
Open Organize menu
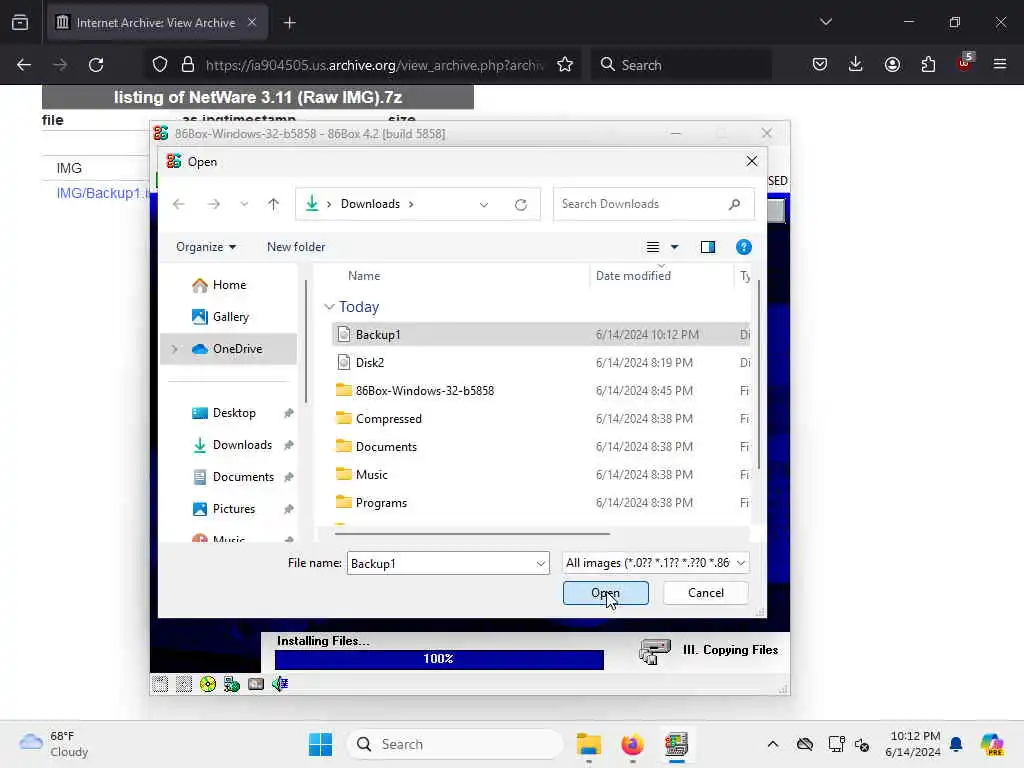(x=206, y=247)
